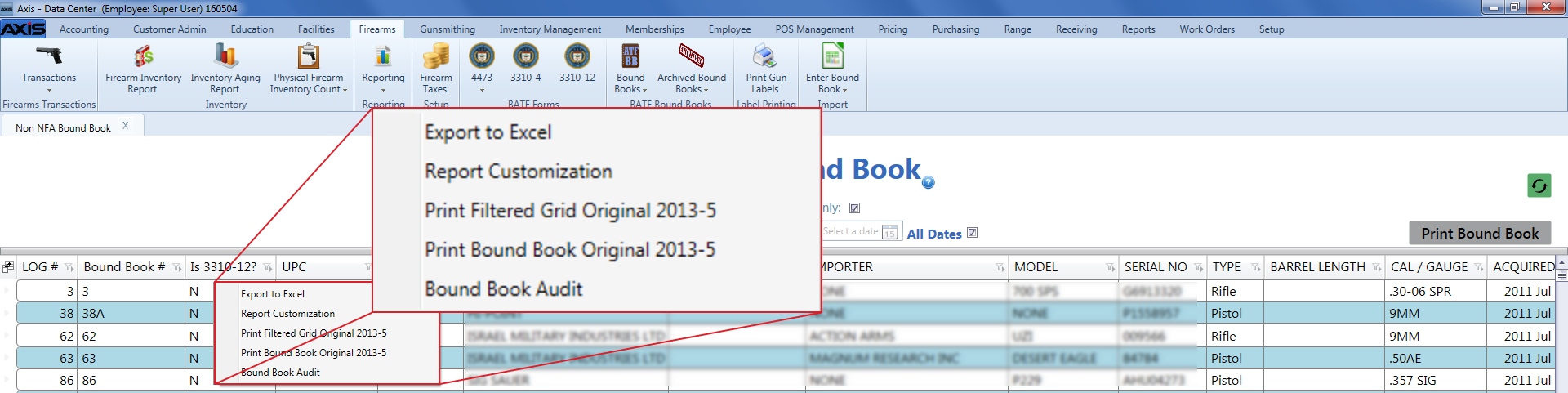Click the filter icon on LOG # column
Screen dimensions: 1568x393
69,268
